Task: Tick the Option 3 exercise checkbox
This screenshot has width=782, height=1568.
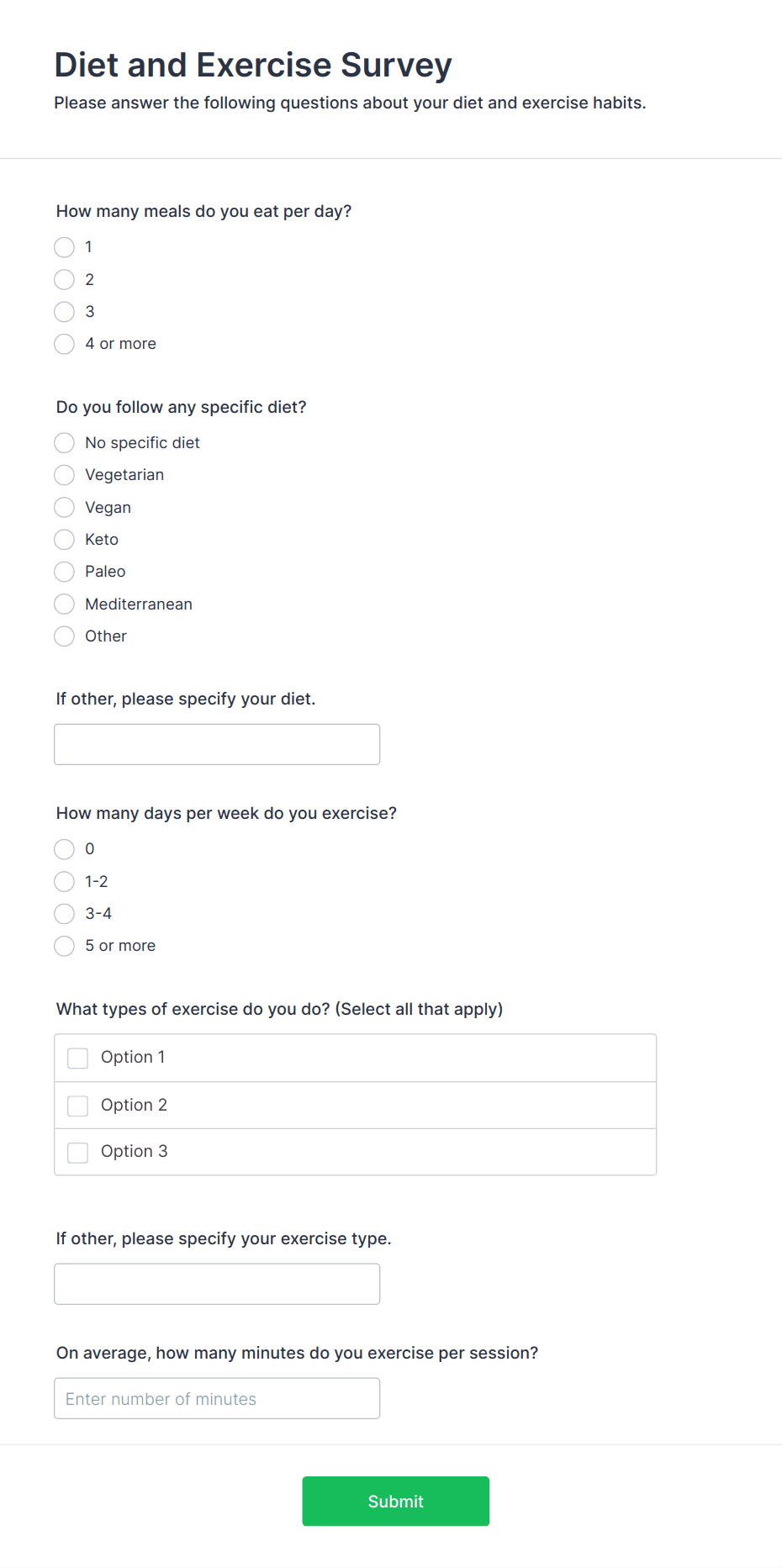Action: point(78,1152)
